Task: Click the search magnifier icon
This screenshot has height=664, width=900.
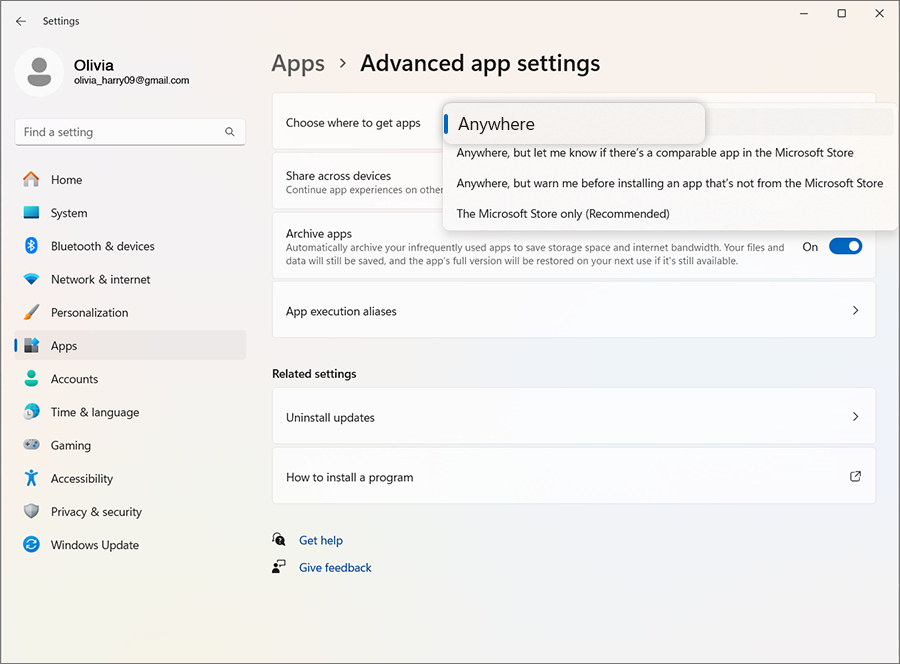Action: coord(230,132)
